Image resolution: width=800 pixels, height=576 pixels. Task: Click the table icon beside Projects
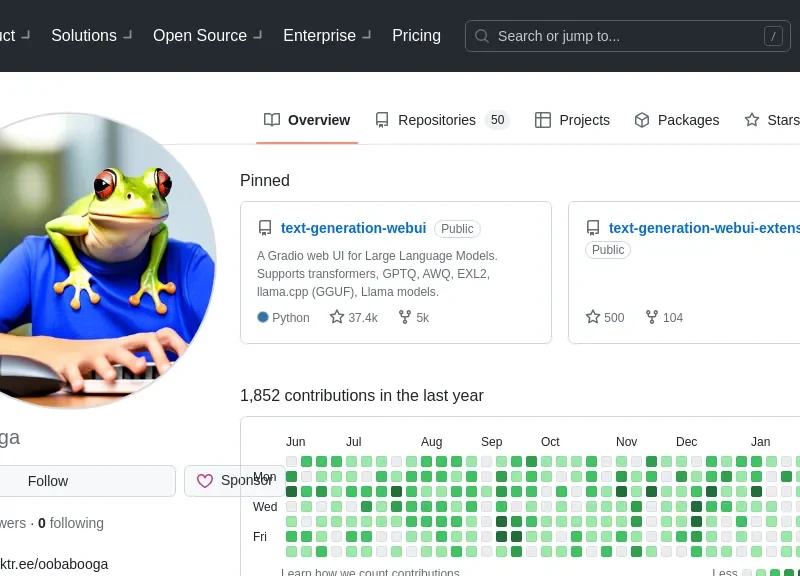pos(543,120)
